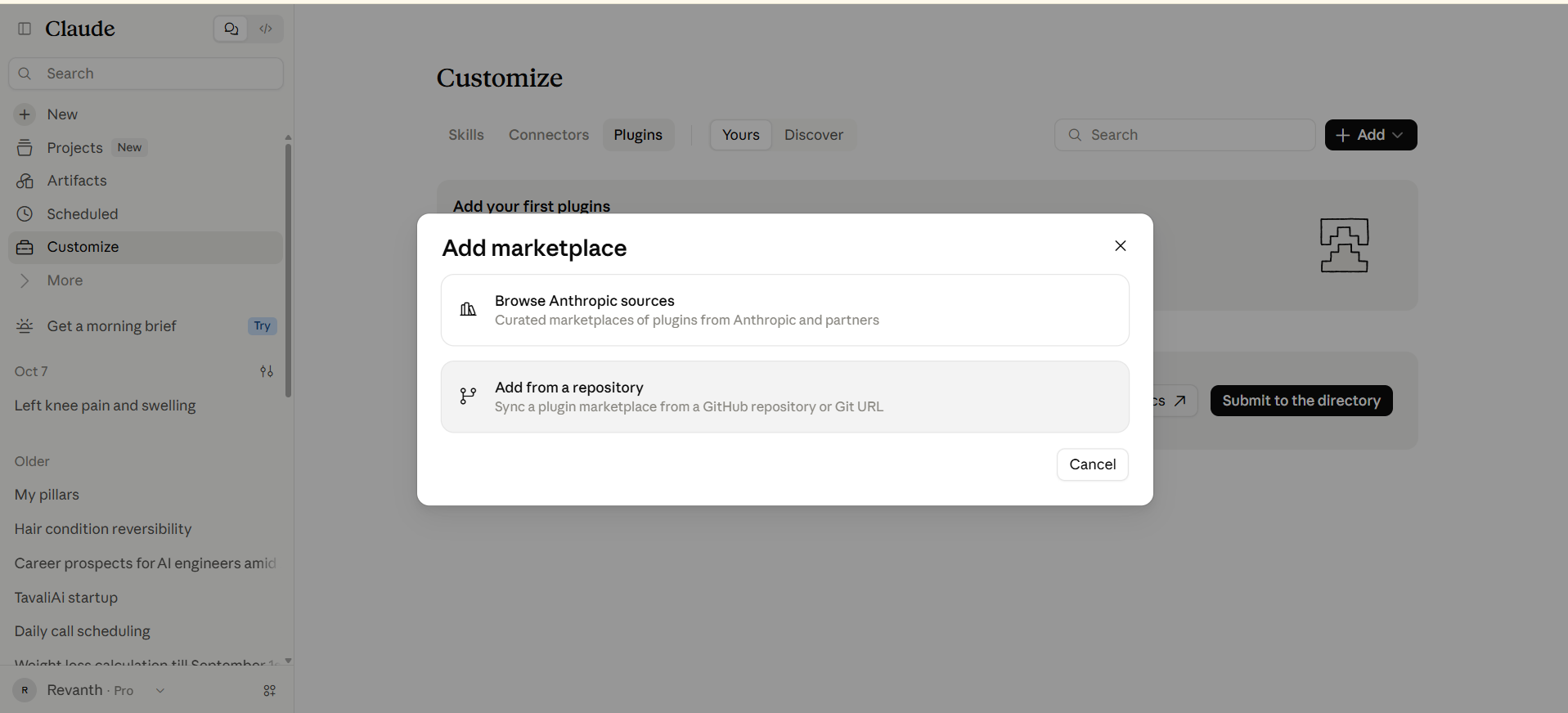This screenshot has width=1568, height=713.
Task: Open chat history filter icon
Action: click(x=267, y=371)
